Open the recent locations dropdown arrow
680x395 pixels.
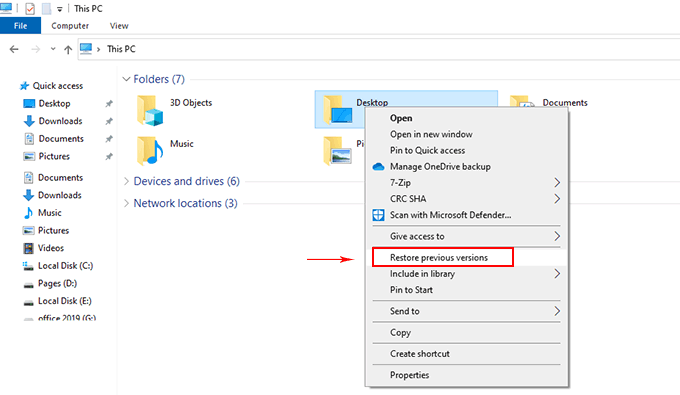pos(53,49)
